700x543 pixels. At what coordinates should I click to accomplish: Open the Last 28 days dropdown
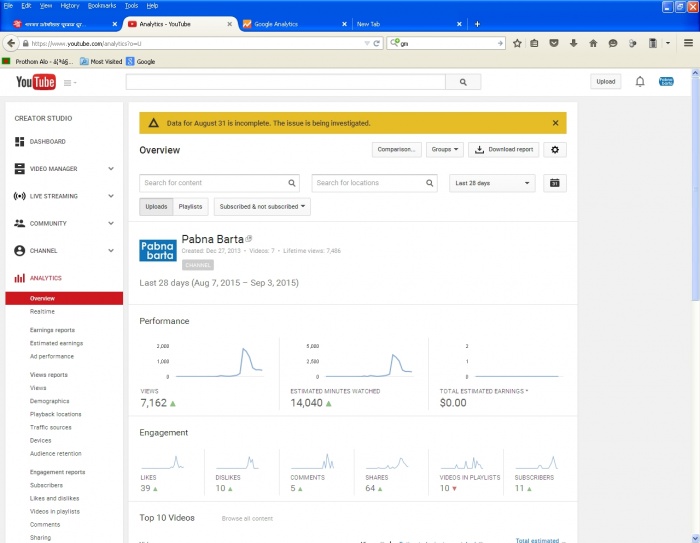pos(492,183)
